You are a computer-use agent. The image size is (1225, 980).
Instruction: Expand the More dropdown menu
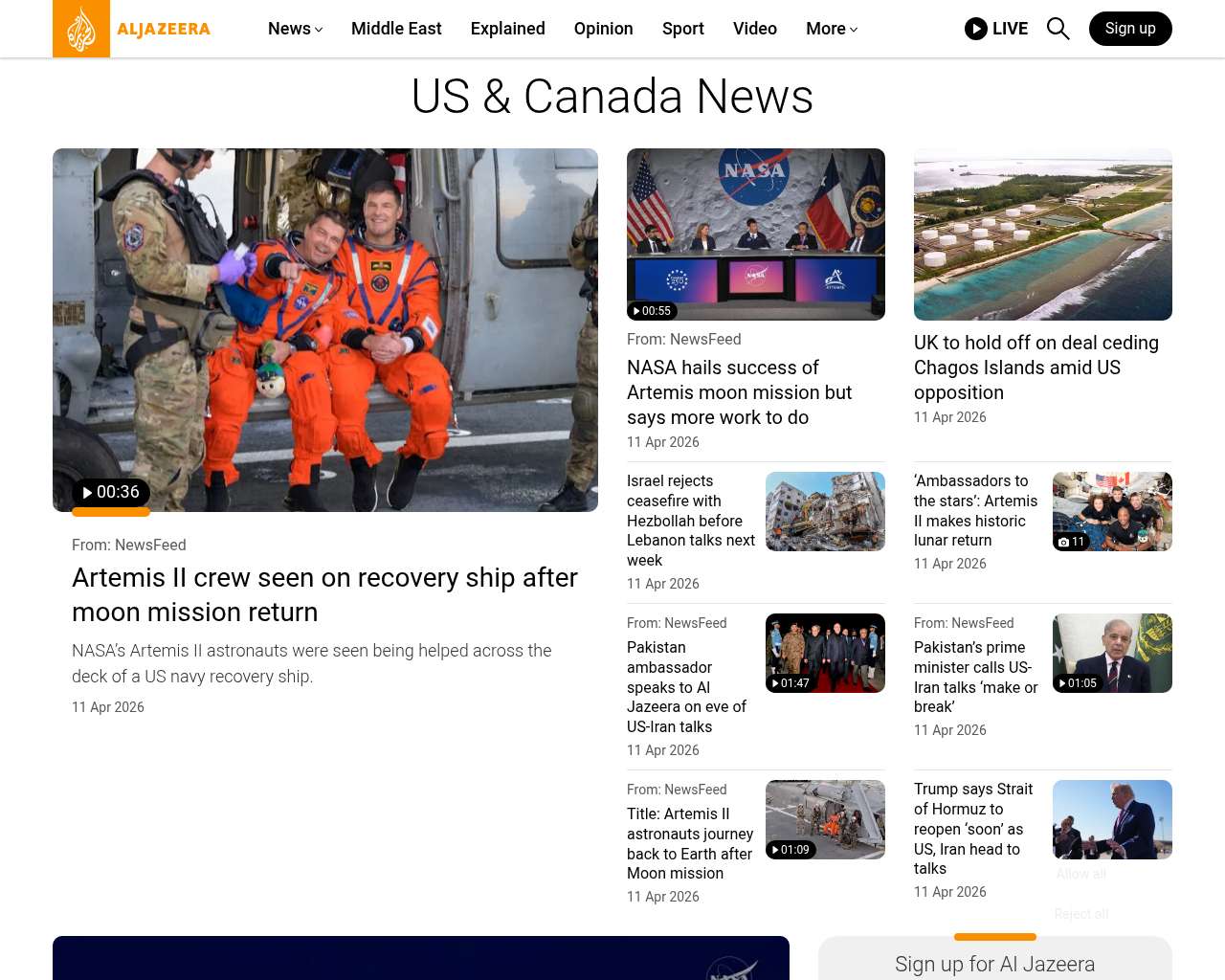click(831, 29)
